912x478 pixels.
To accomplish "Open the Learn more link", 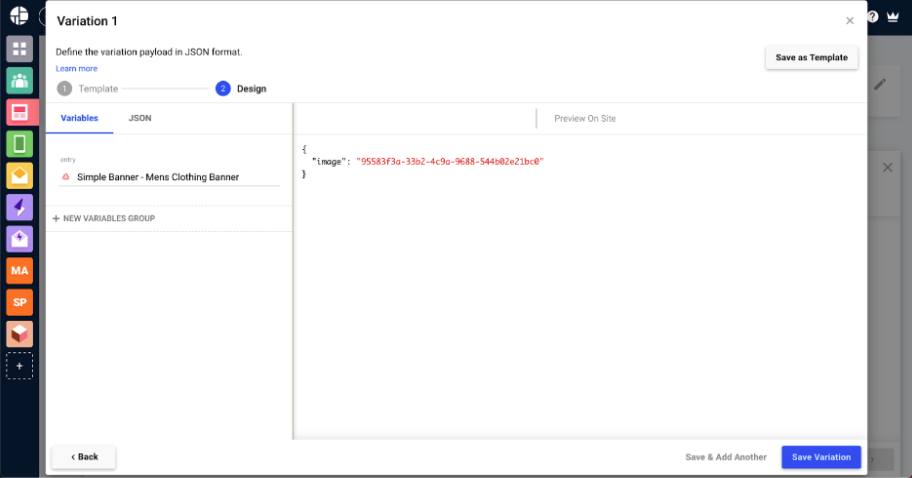I will [x=76, y=69].
